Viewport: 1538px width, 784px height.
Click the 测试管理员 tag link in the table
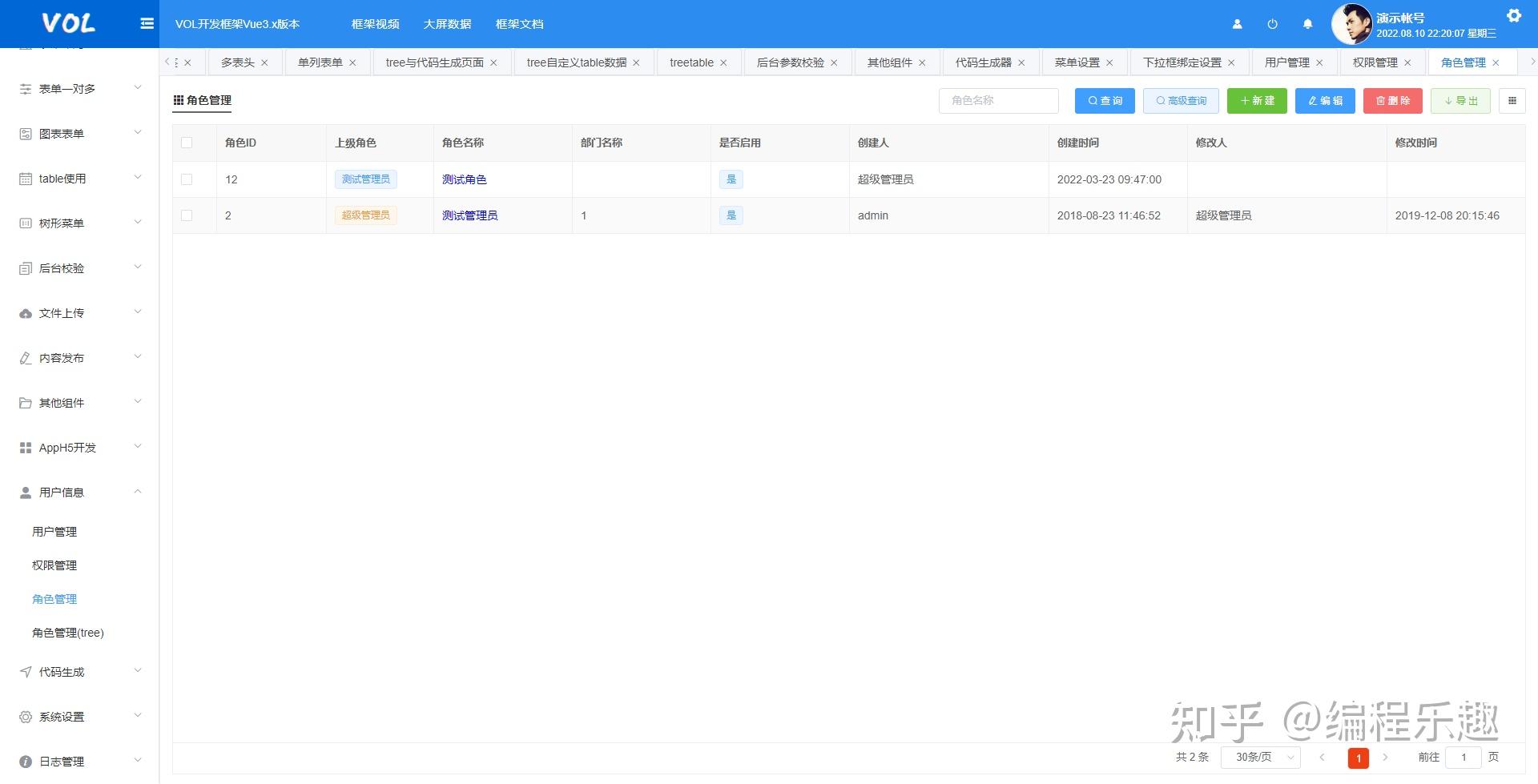[365, 179]
